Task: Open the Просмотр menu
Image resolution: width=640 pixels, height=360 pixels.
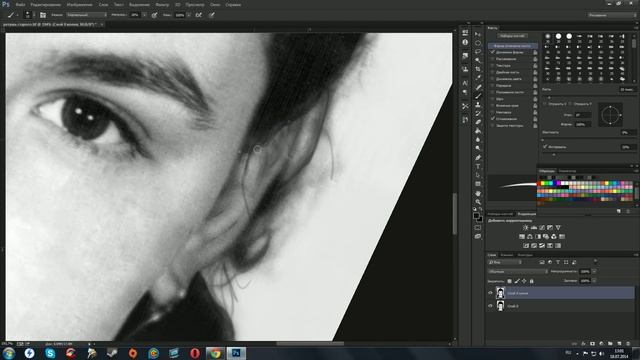Action: (x=195, y=4)
